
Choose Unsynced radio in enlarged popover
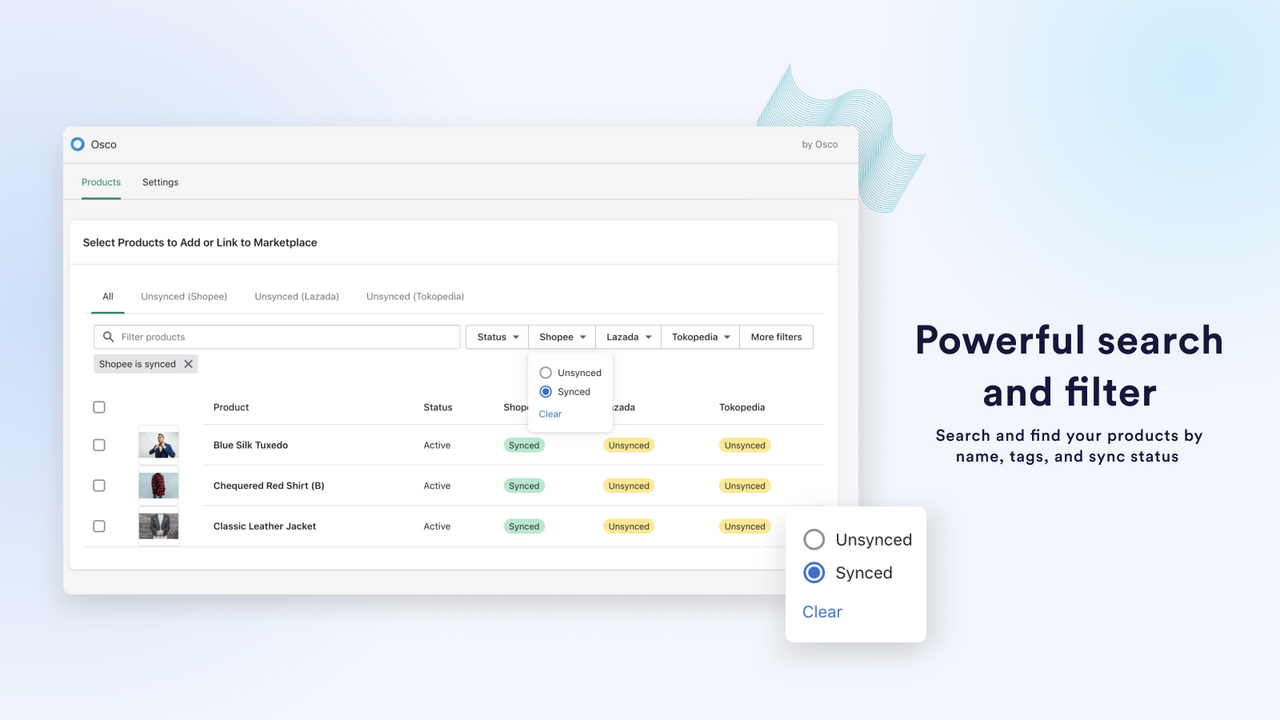[814, 540]
